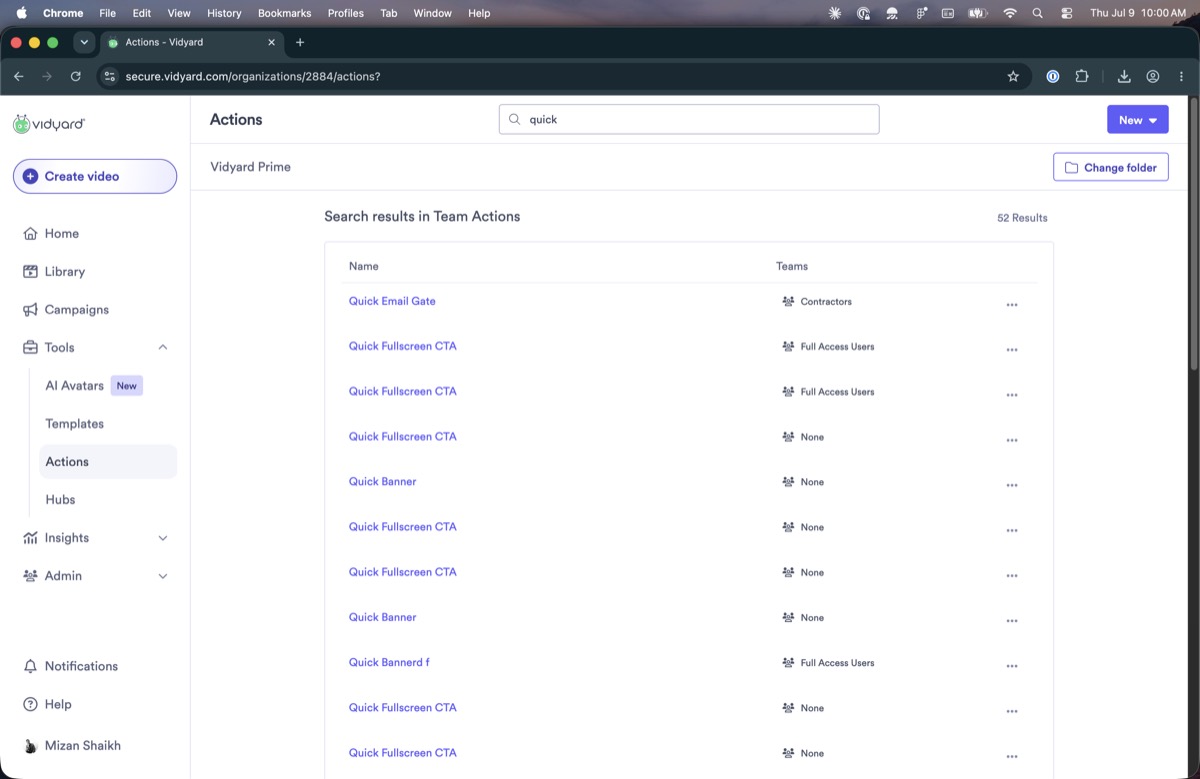Collapse the Tools section chevron
The image size is (1200, 779).
click(163, 347)
